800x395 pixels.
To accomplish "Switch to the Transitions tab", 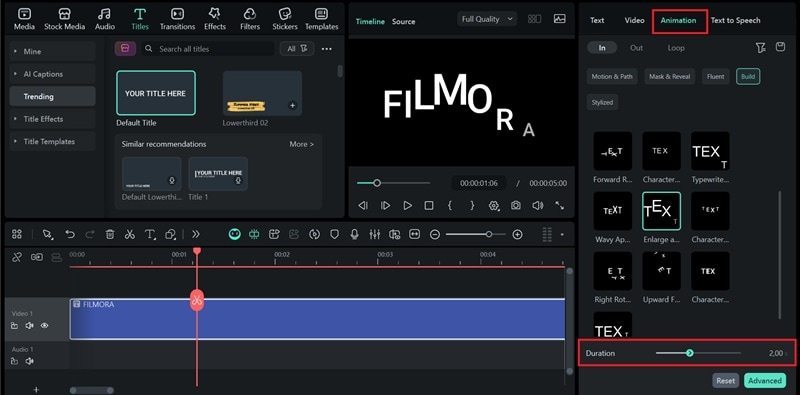I will coord(177,19).
